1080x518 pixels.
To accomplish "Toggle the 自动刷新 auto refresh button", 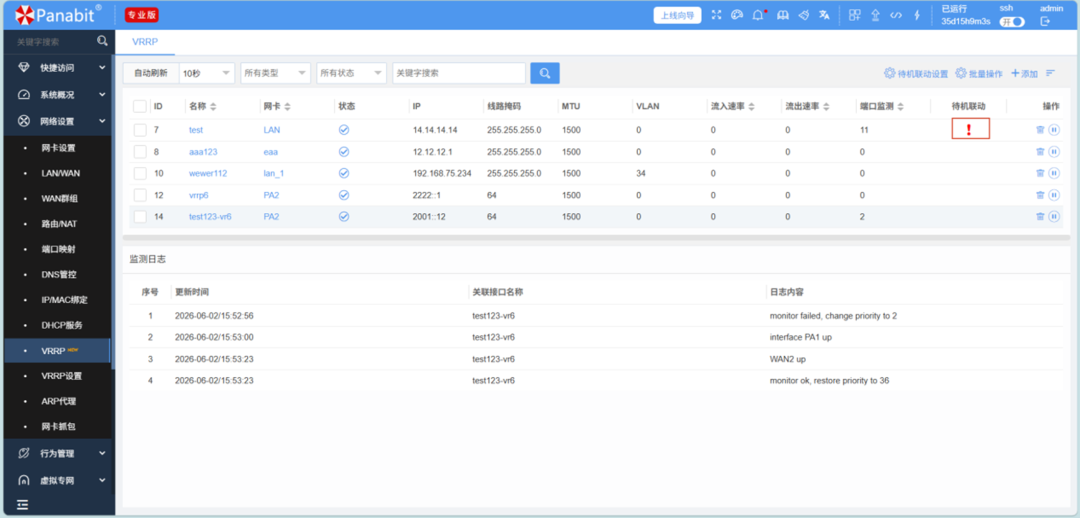I will (x=151, y=73).
